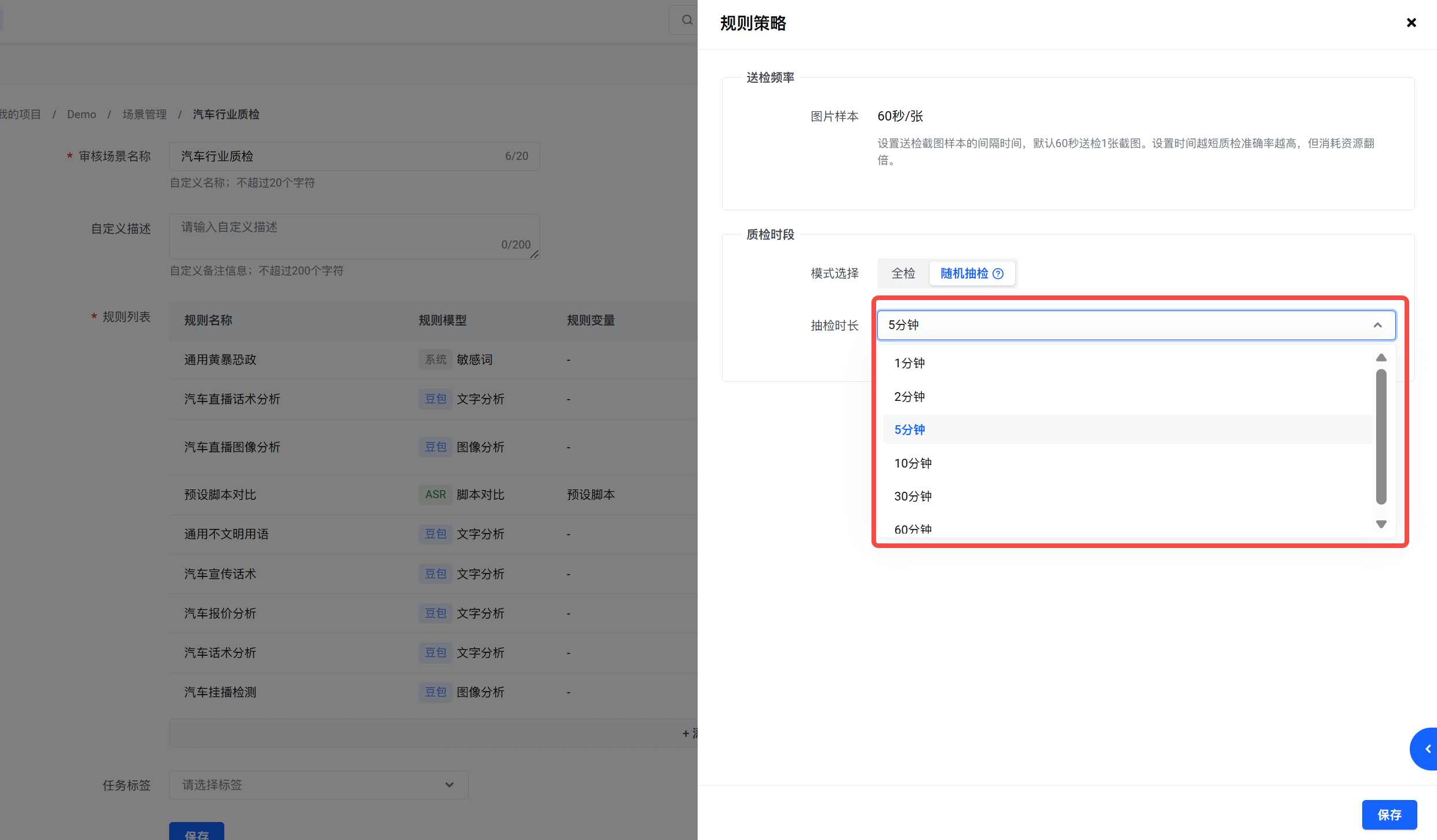
Task: Click the 规则变量 column header
Action: [x=591, y=320]
